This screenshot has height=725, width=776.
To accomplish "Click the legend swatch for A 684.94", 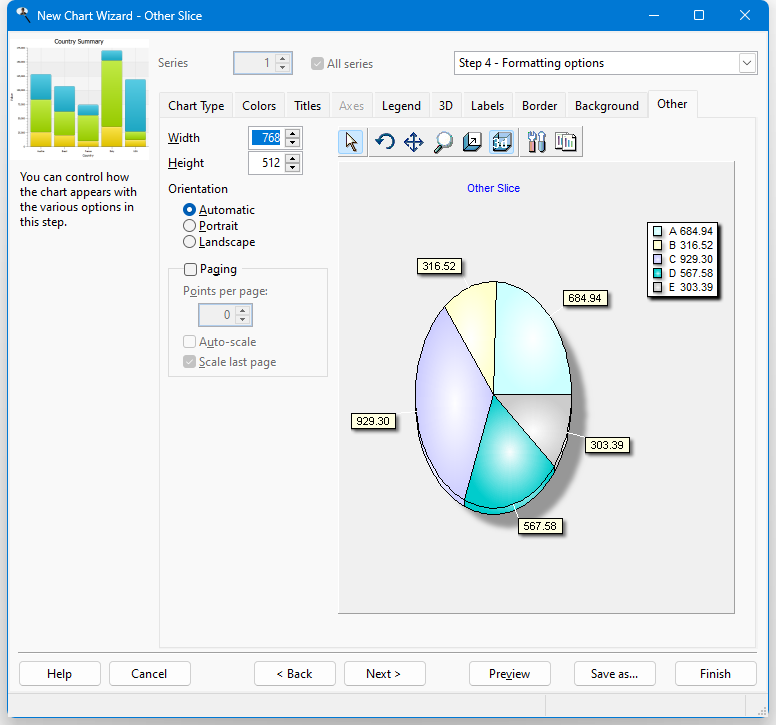I will [x=657, y=231].
